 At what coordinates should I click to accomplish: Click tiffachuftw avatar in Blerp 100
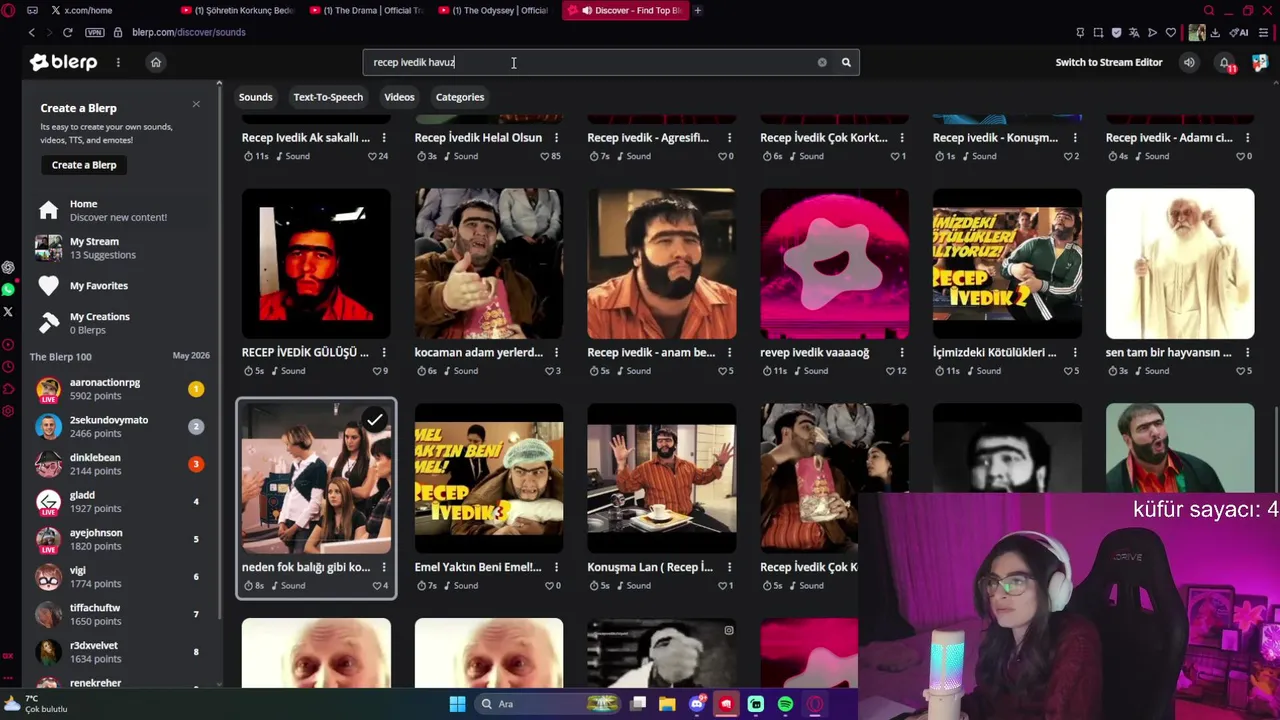(48, 614)
